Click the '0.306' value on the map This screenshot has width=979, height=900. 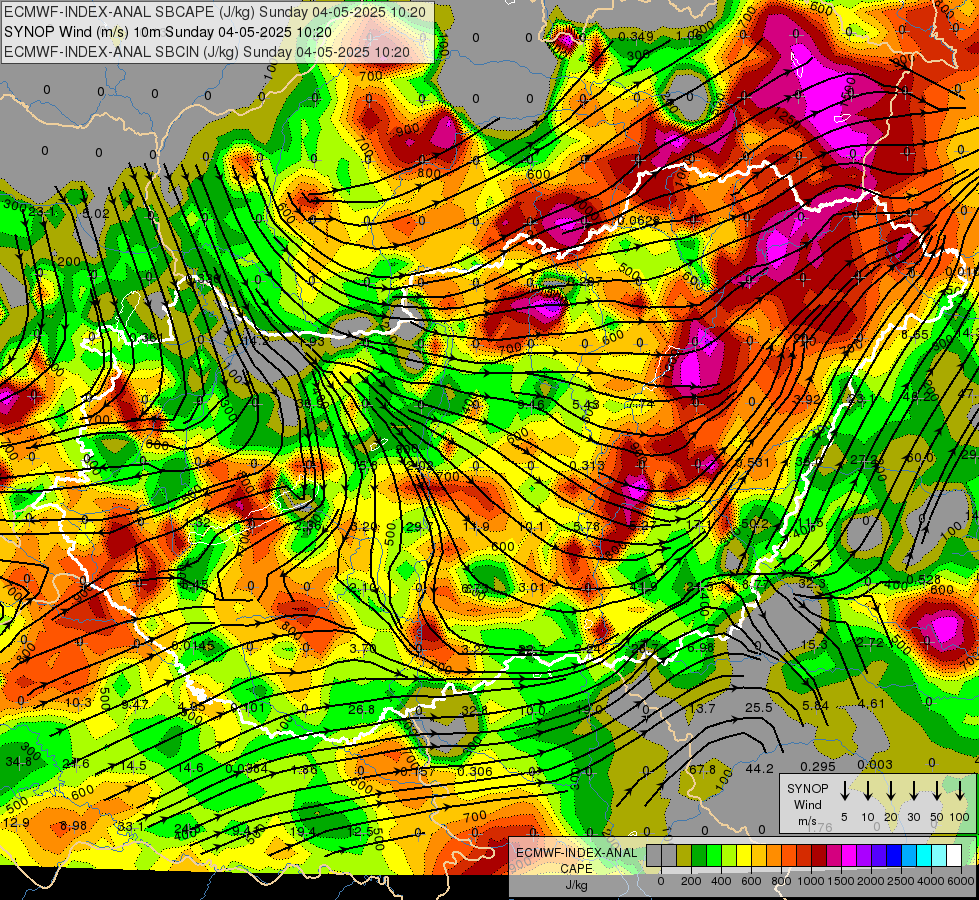(x=475, y=771)
